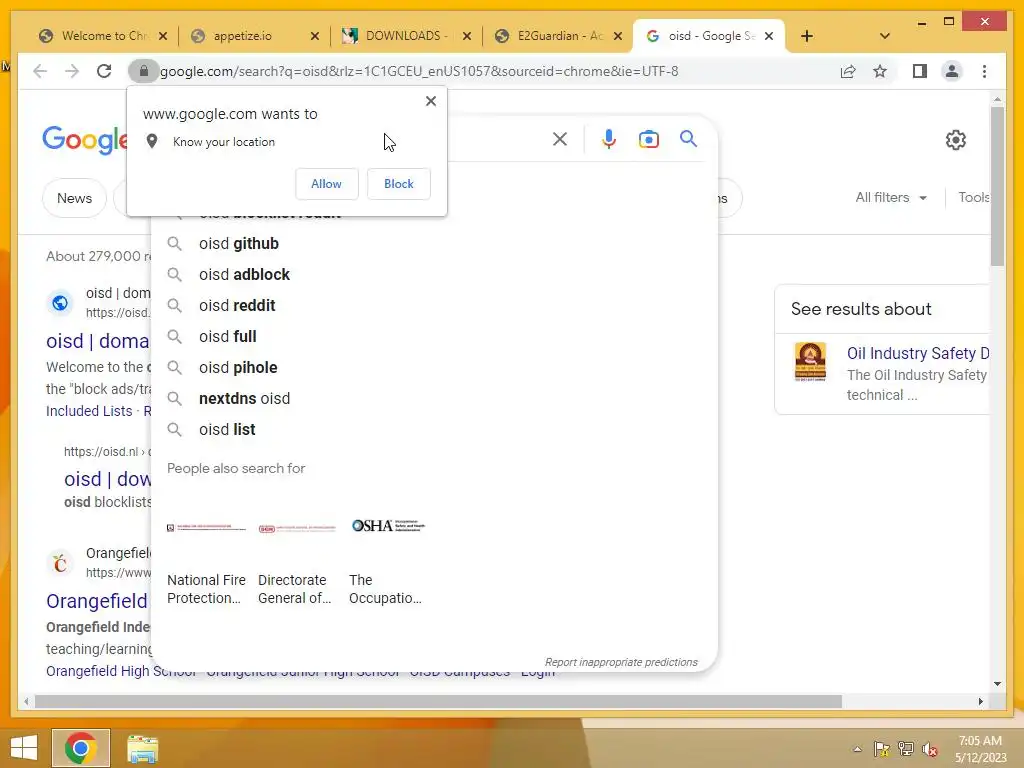This screenshot has width=1024, height=768.
Task: Select suggestion oisd adblock
Action: [x=434, y=274]
